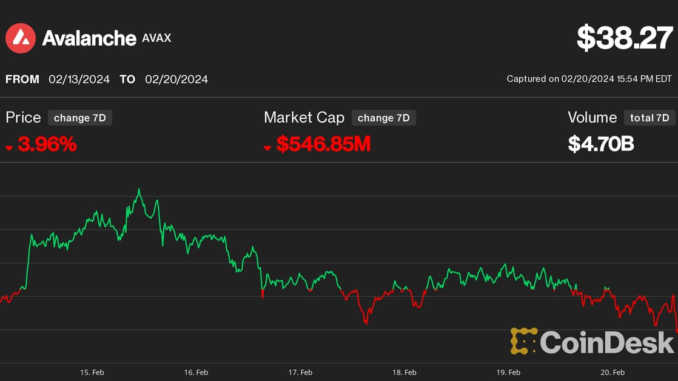Click the Volume label

592,118
